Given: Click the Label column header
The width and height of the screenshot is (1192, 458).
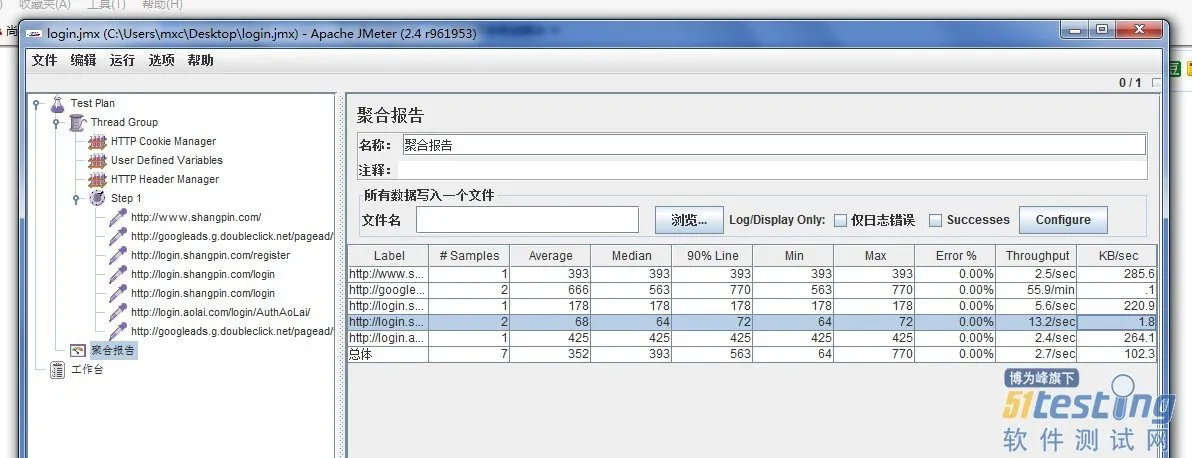Looking at the screenshot, I should pyautogui.click(x=388, y=256).
